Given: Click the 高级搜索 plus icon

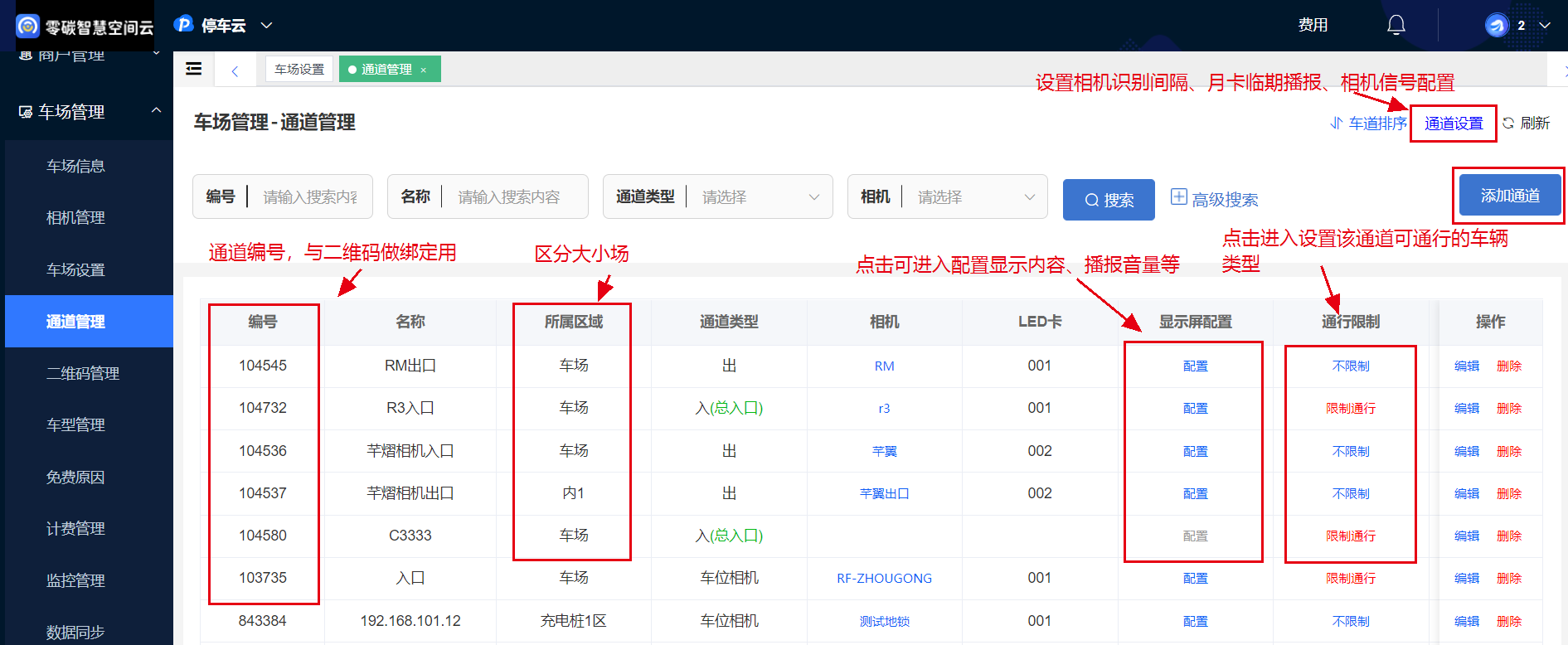Looking at the screenshot, I should point(1179,196).
